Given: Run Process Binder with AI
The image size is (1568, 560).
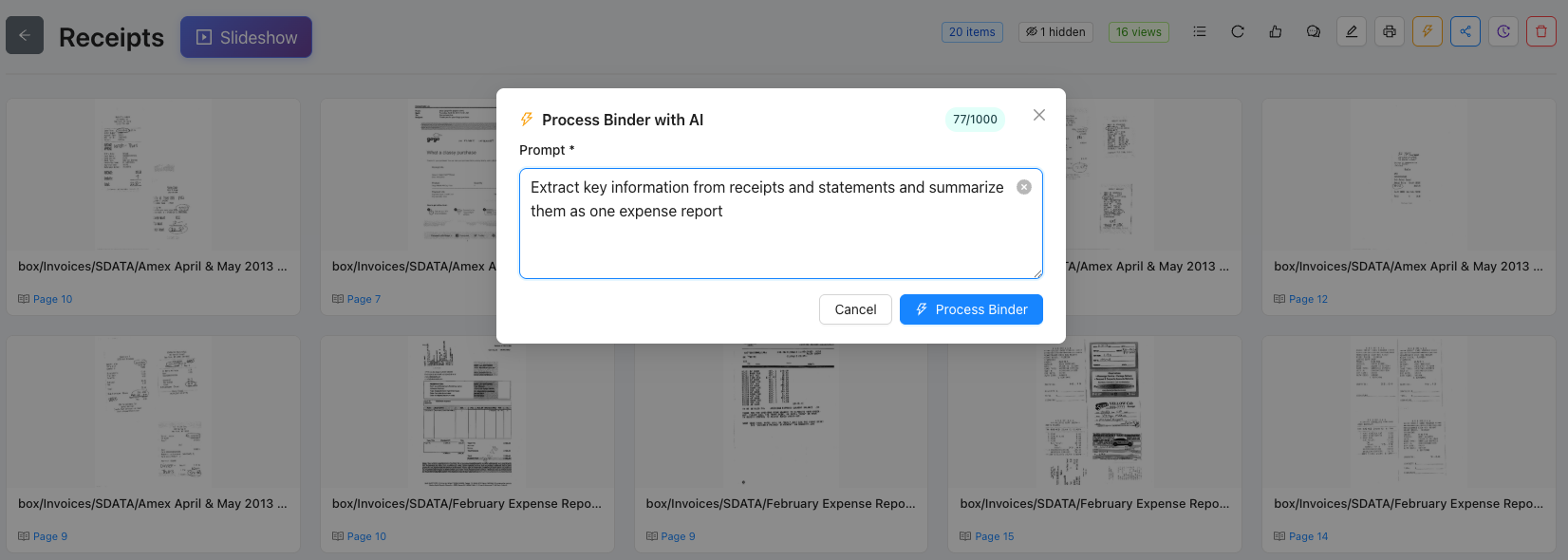Looking at the screenshot, I should pos(971,308).
